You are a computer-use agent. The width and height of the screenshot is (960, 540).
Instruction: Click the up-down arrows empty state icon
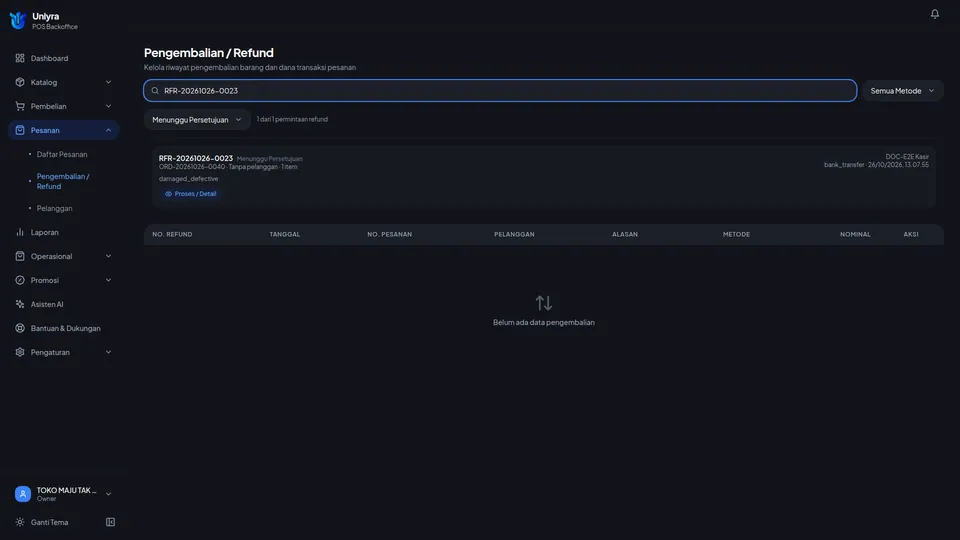[544, 302]
